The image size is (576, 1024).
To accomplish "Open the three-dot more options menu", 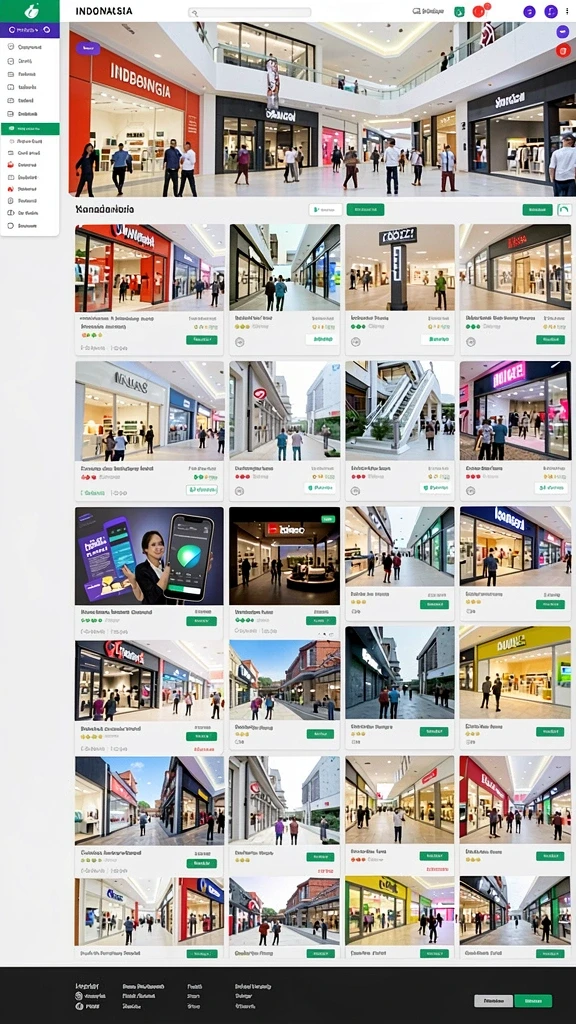I will click(x=569, y=11).
